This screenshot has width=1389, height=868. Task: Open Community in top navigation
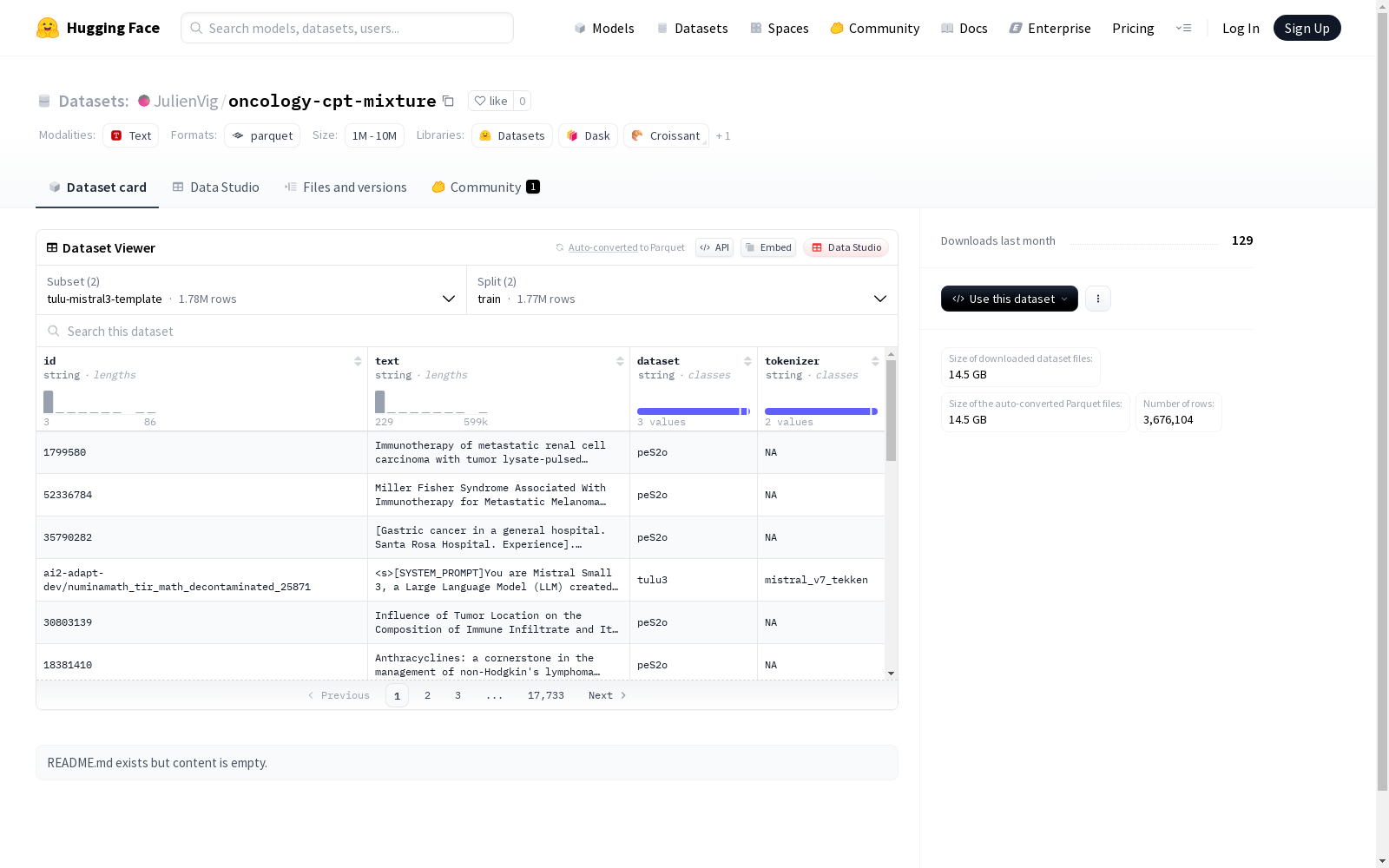[x=874, y=28]
